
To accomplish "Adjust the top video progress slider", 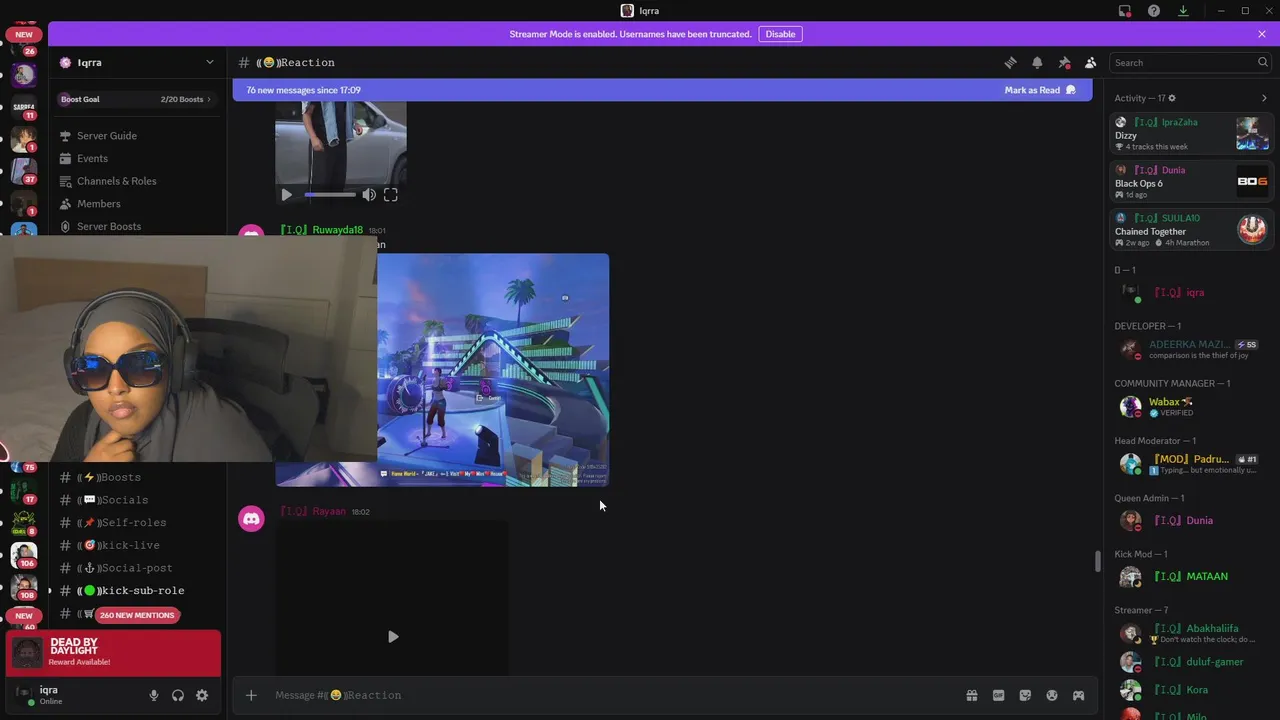I will (x=330, y=195).
